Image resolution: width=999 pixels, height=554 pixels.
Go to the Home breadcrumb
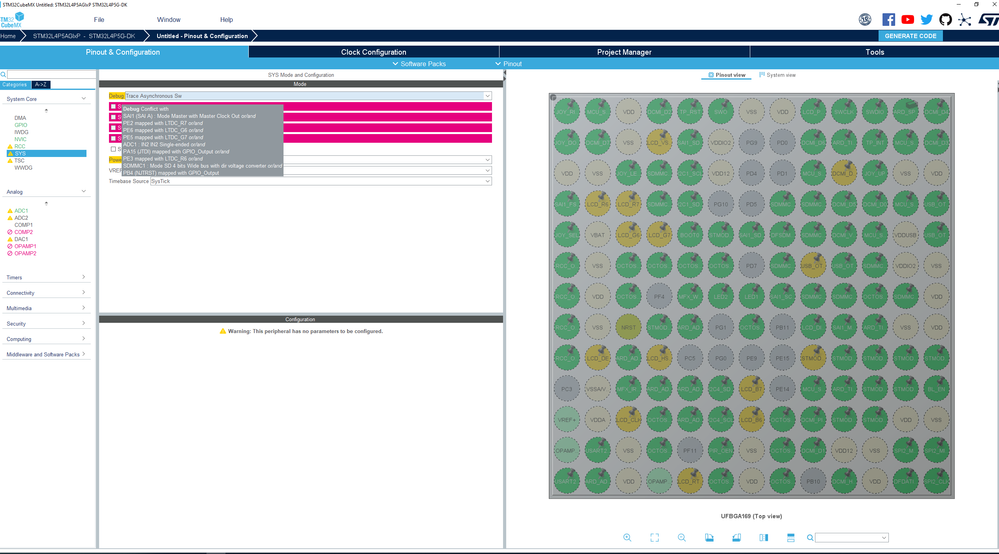tap(8, 36)
